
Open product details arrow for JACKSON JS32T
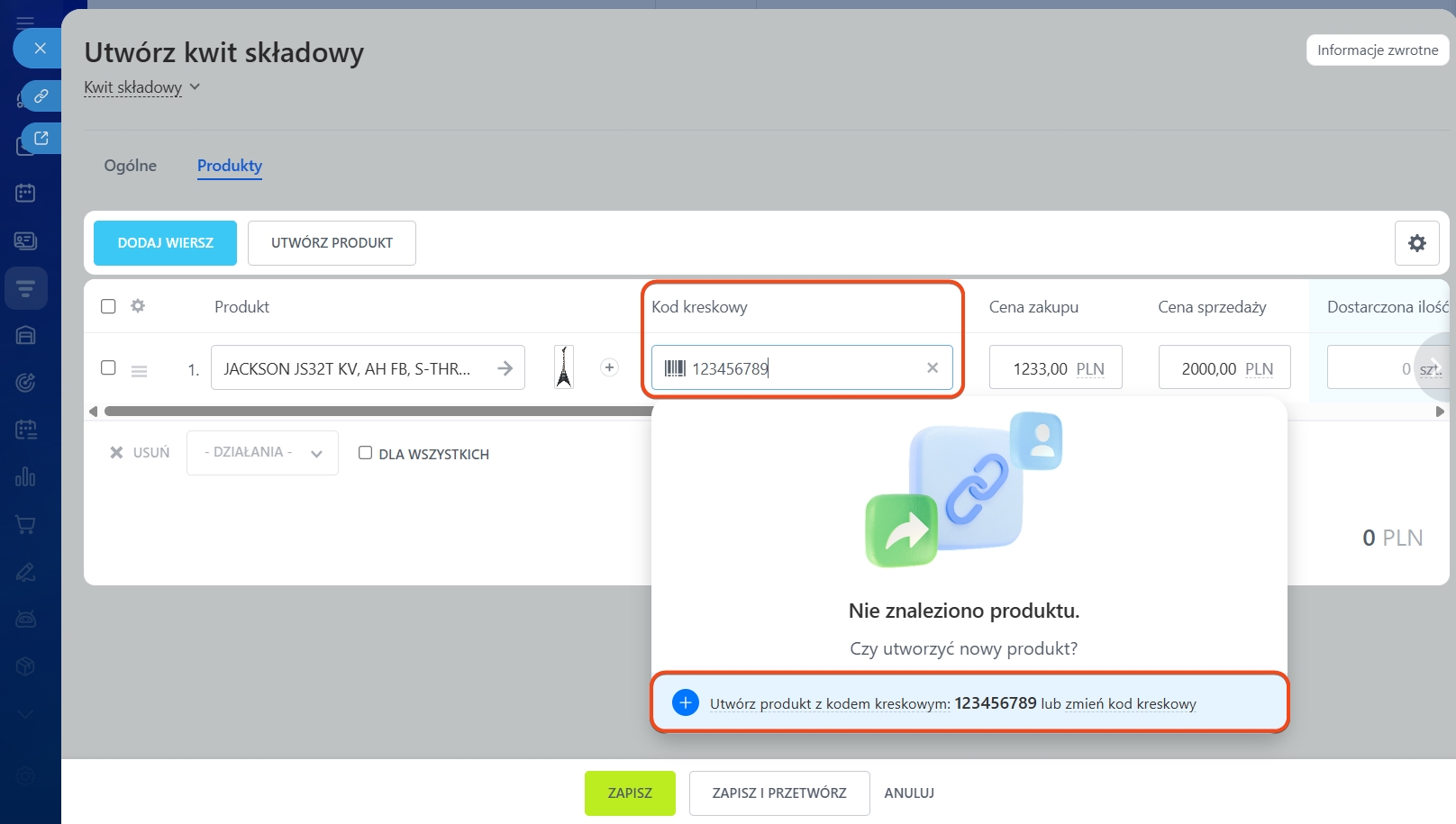pyautogui.click(x=505, y=368)
